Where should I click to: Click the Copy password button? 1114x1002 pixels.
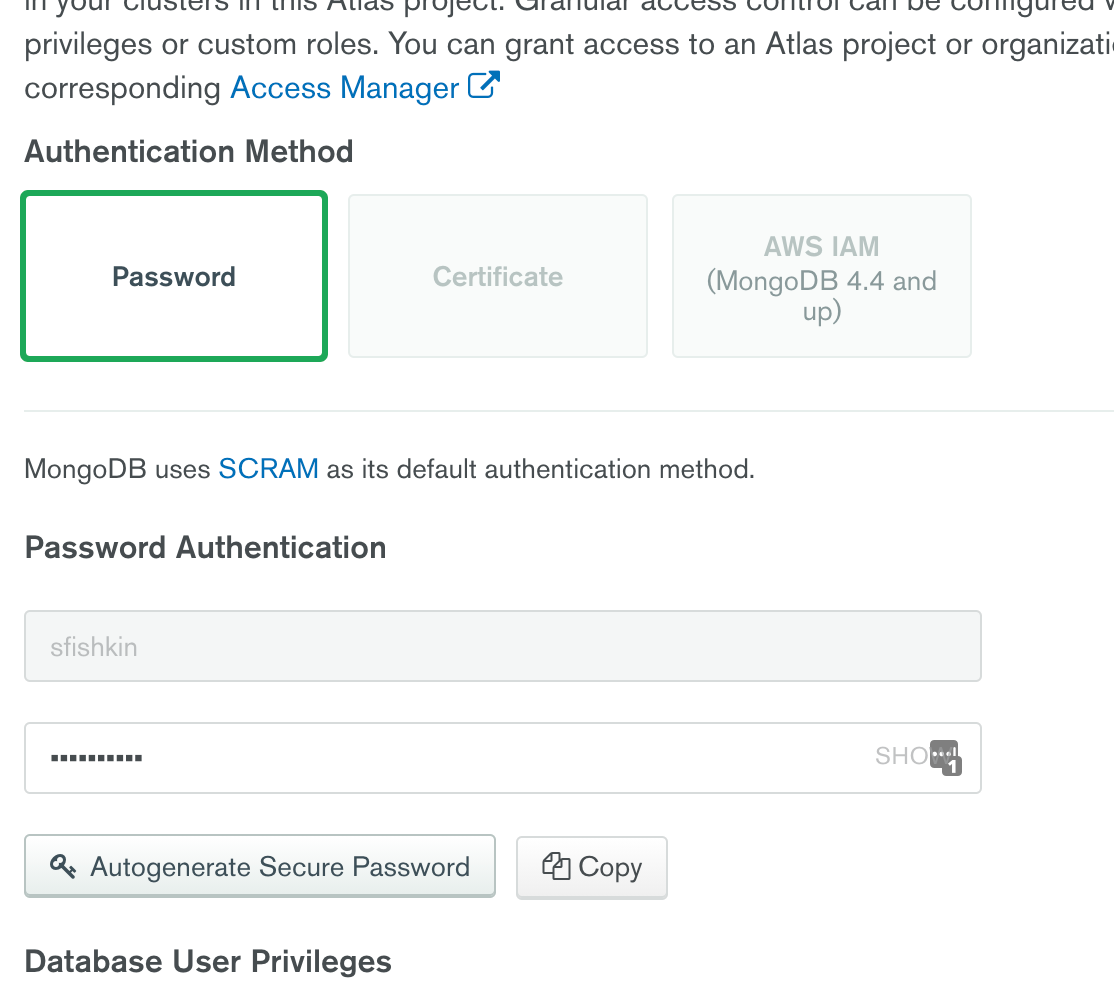pos(592,867)
